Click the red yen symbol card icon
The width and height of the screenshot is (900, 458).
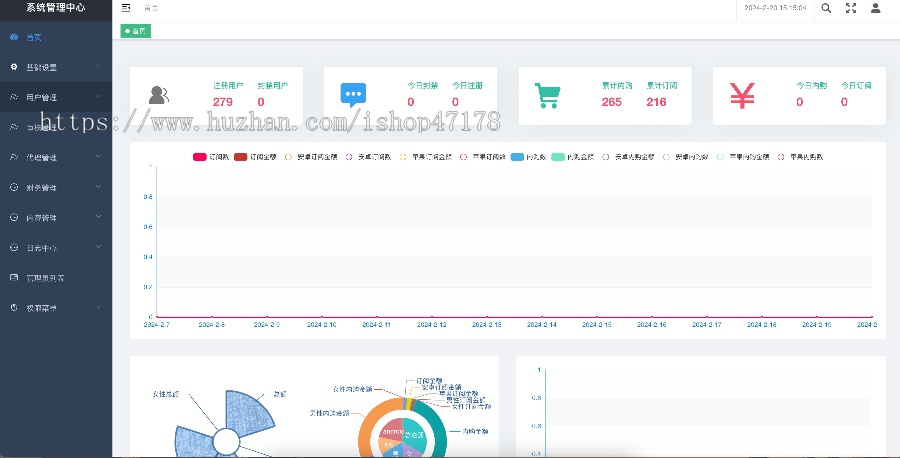tap(742, 95)
